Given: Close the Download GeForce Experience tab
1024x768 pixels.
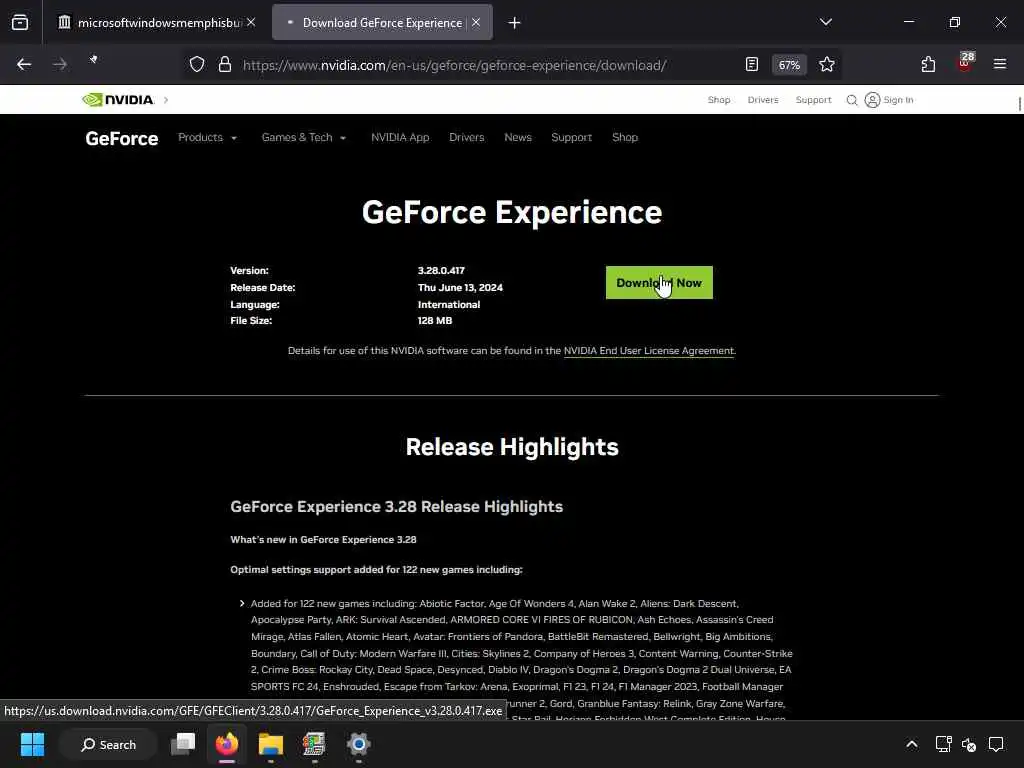Looking at the screenshot, I should pos(476,23).
